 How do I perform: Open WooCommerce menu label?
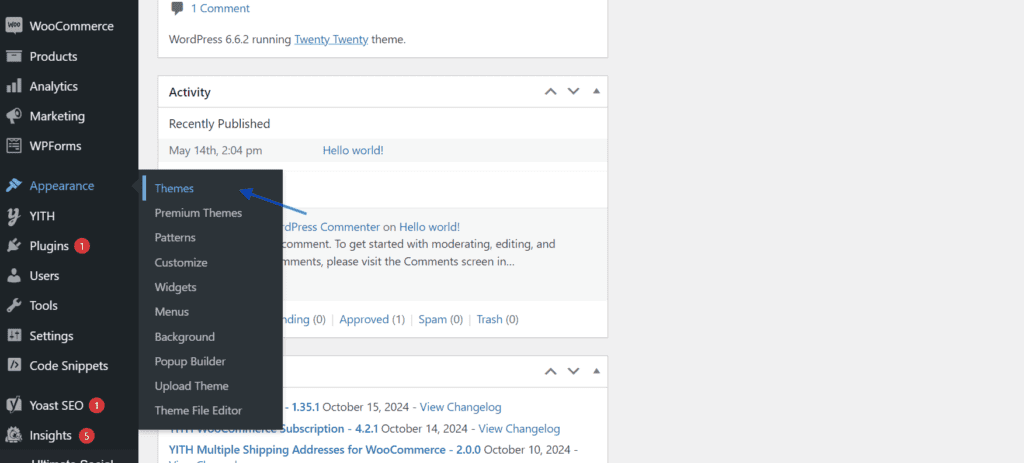click(72, 26)
